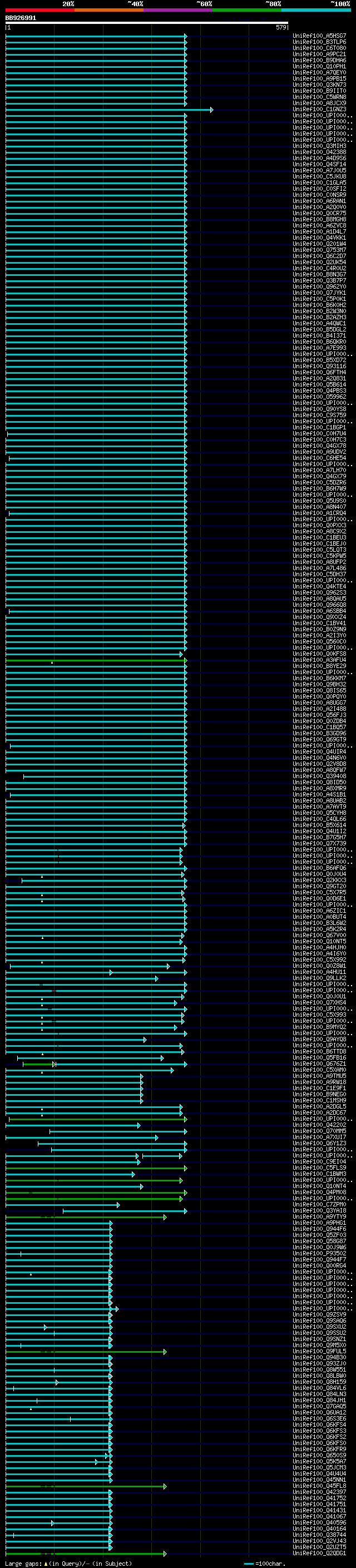Click the UniRef100_Q2KKX3 label

tap(319, 880)
